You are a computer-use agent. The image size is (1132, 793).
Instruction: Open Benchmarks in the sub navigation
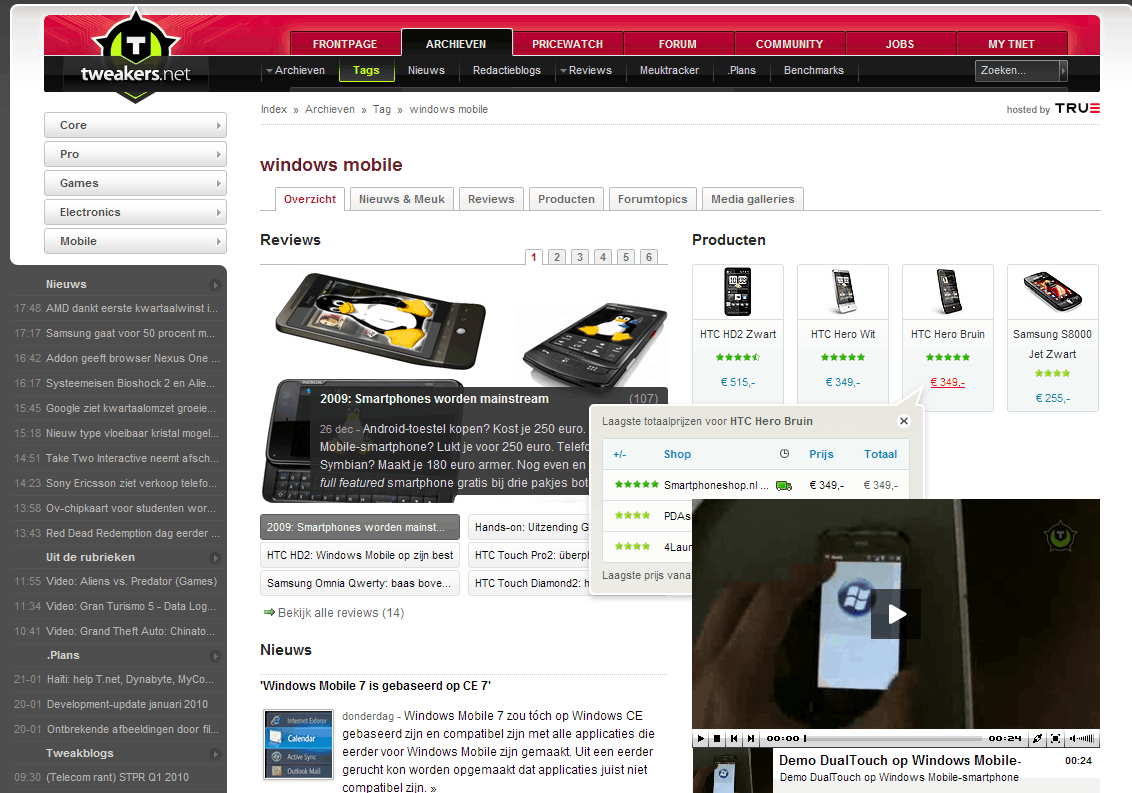coord(814,70)
